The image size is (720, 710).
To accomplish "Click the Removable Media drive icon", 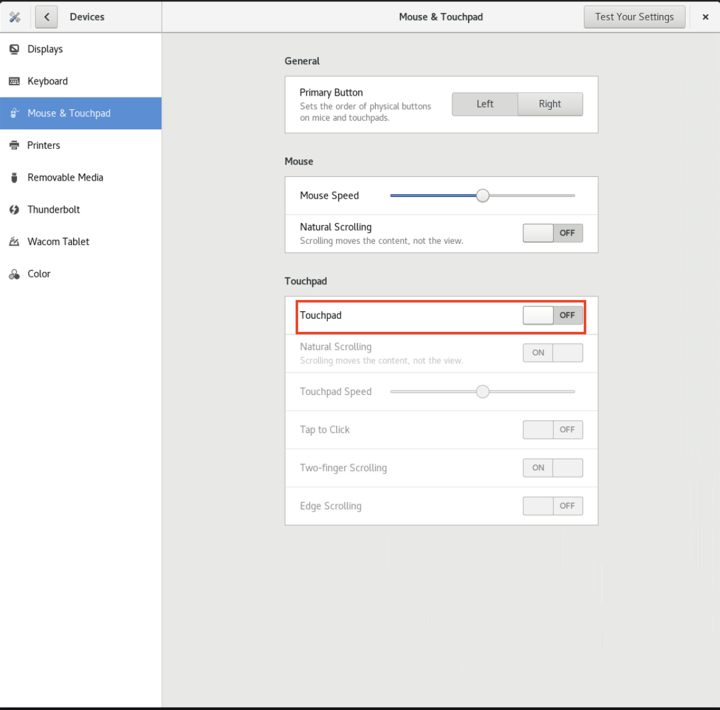I will (14, 177).
